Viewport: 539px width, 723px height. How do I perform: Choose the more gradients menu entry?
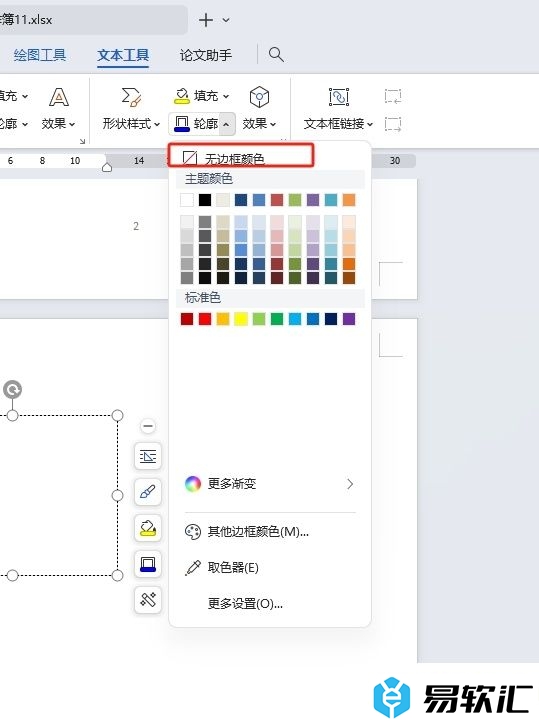[x=270, y=484]
